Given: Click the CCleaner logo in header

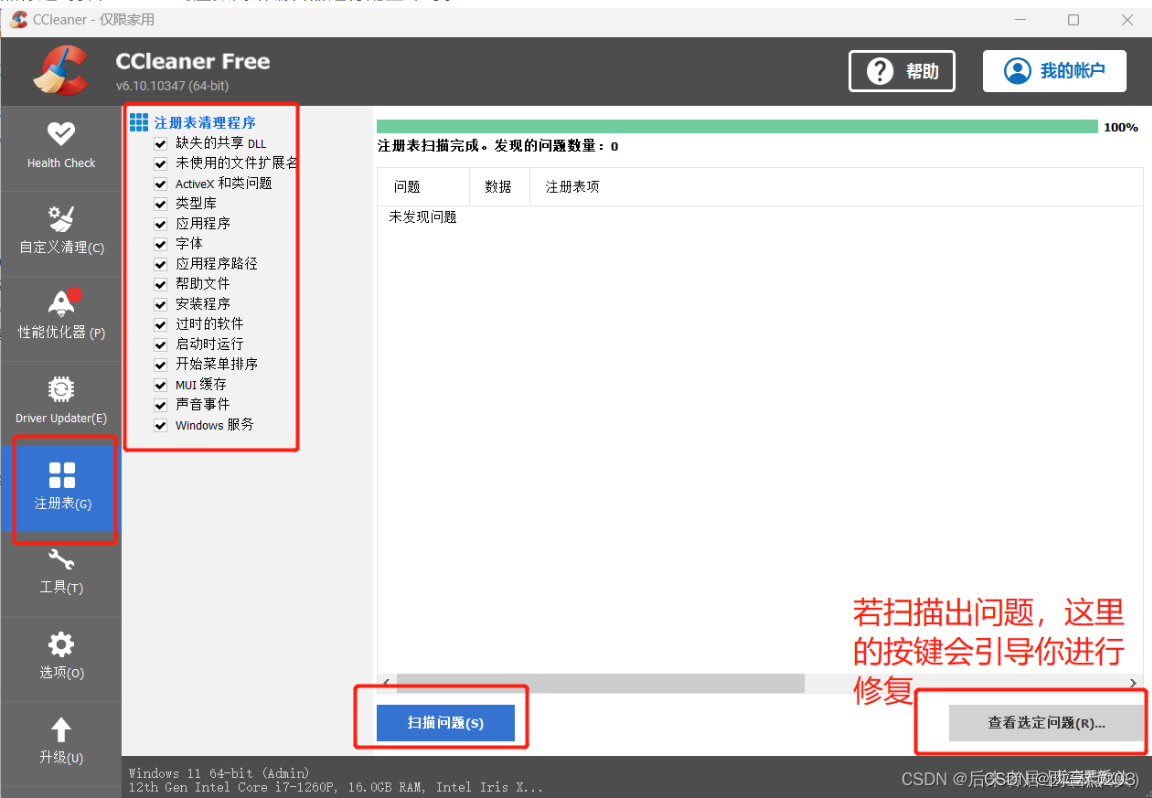Looking at the screenshot, I should [61, 71].
